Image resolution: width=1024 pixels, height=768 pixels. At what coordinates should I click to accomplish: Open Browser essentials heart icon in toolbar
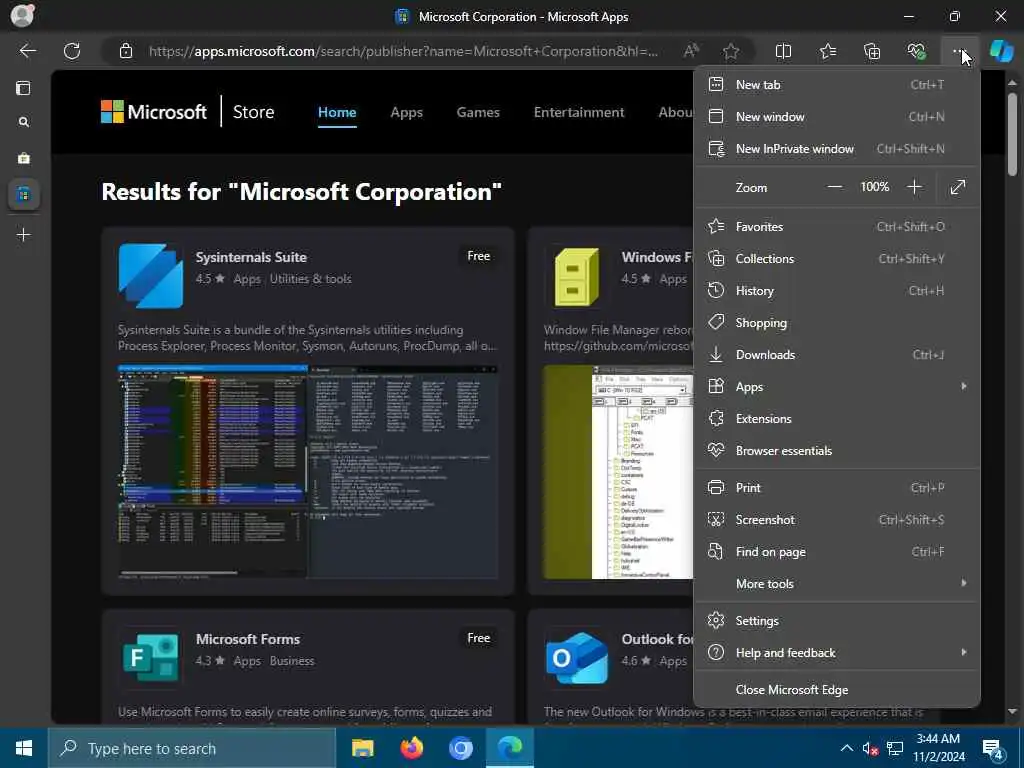[916, 51]
